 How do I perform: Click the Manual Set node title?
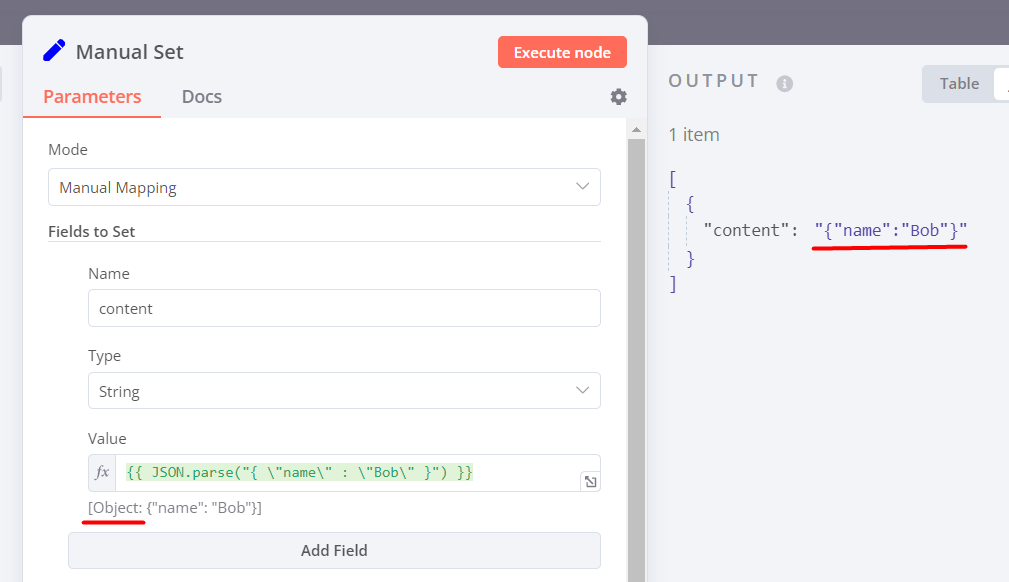pyautogui.click(x=130, y=52)
